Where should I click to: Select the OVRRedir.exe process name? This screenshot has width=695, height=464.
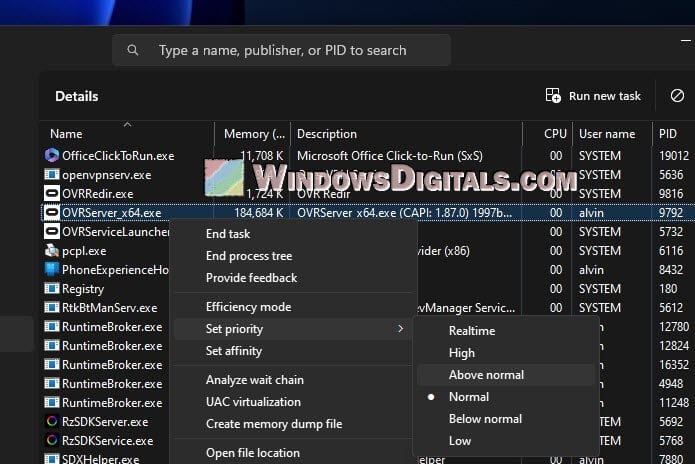pos(98,194)
